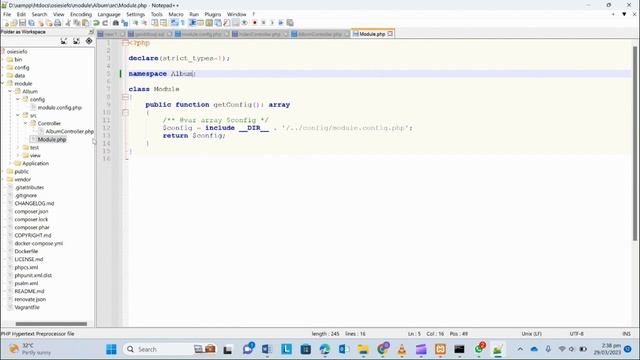
Task: Click the Stop recording macro icon
Action: point(263,23)
